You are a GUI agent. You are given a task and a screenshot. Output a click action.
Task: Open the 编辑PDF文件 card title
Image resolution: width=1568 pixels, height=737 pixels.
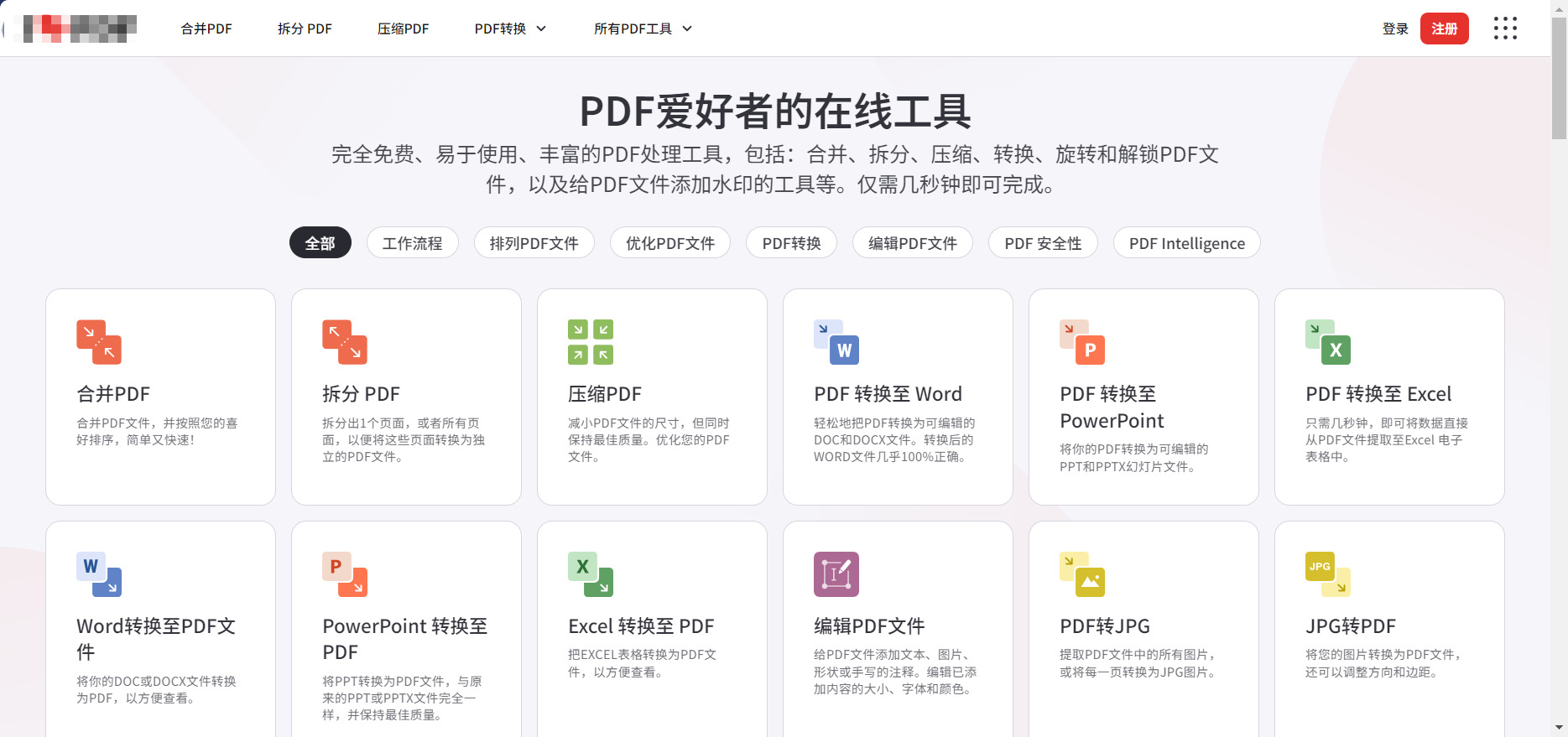[869, 626]
